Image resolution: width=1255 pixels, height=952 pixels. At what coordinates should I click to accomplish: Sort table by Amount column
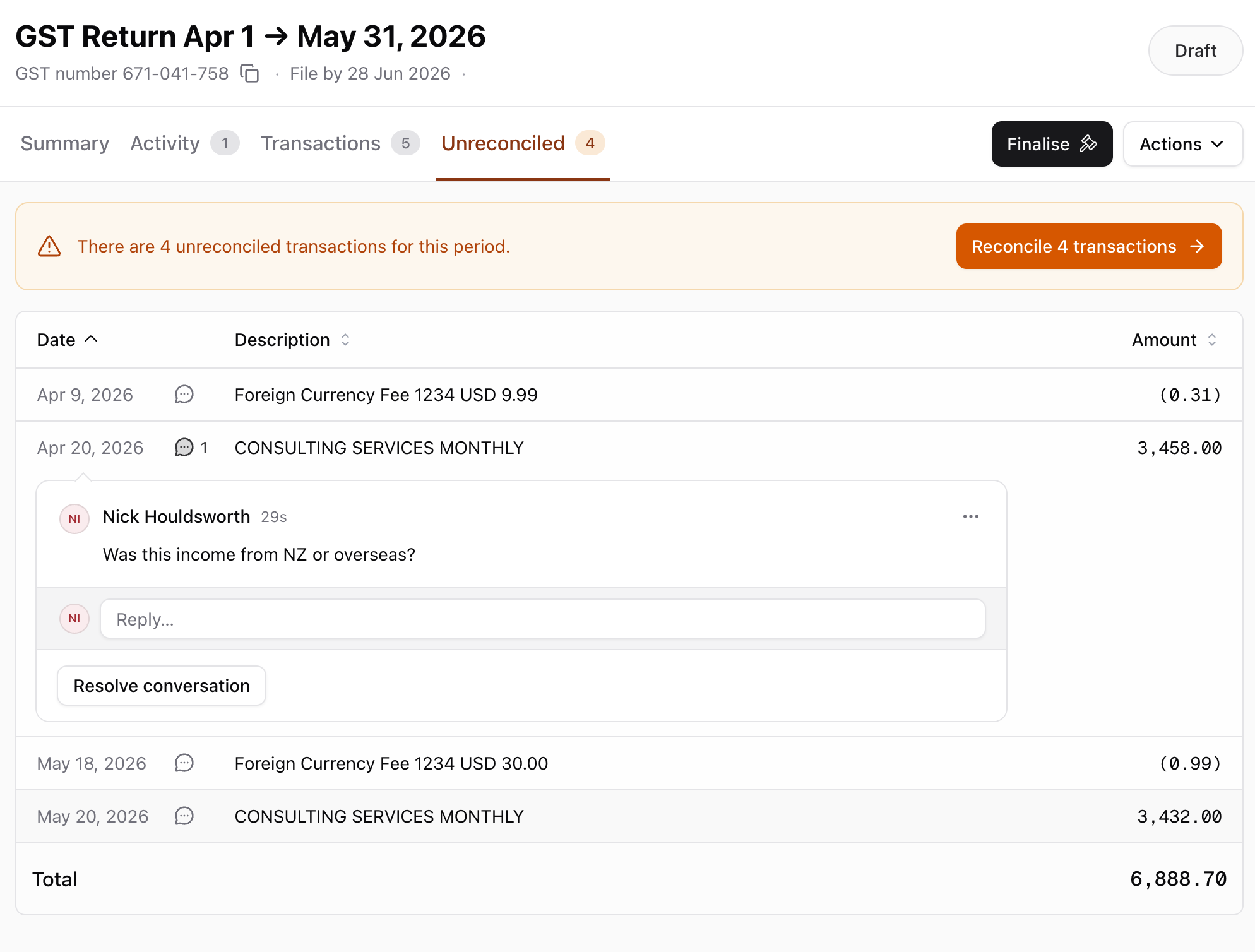1174,340
